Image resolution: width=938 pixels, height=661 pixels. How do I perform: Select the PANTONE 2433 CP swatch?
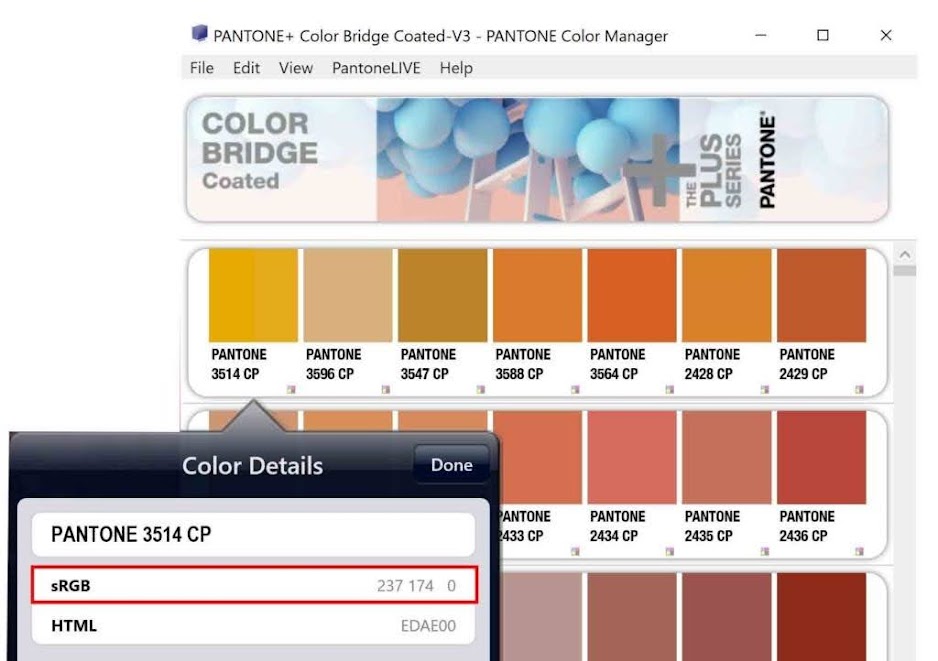pyautogui.click(x=537, y=457)
